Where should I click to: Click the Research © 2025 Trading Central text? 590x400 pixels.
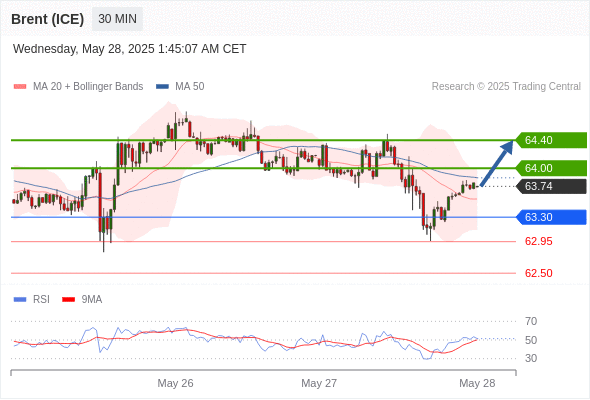[x=506, y=87]
